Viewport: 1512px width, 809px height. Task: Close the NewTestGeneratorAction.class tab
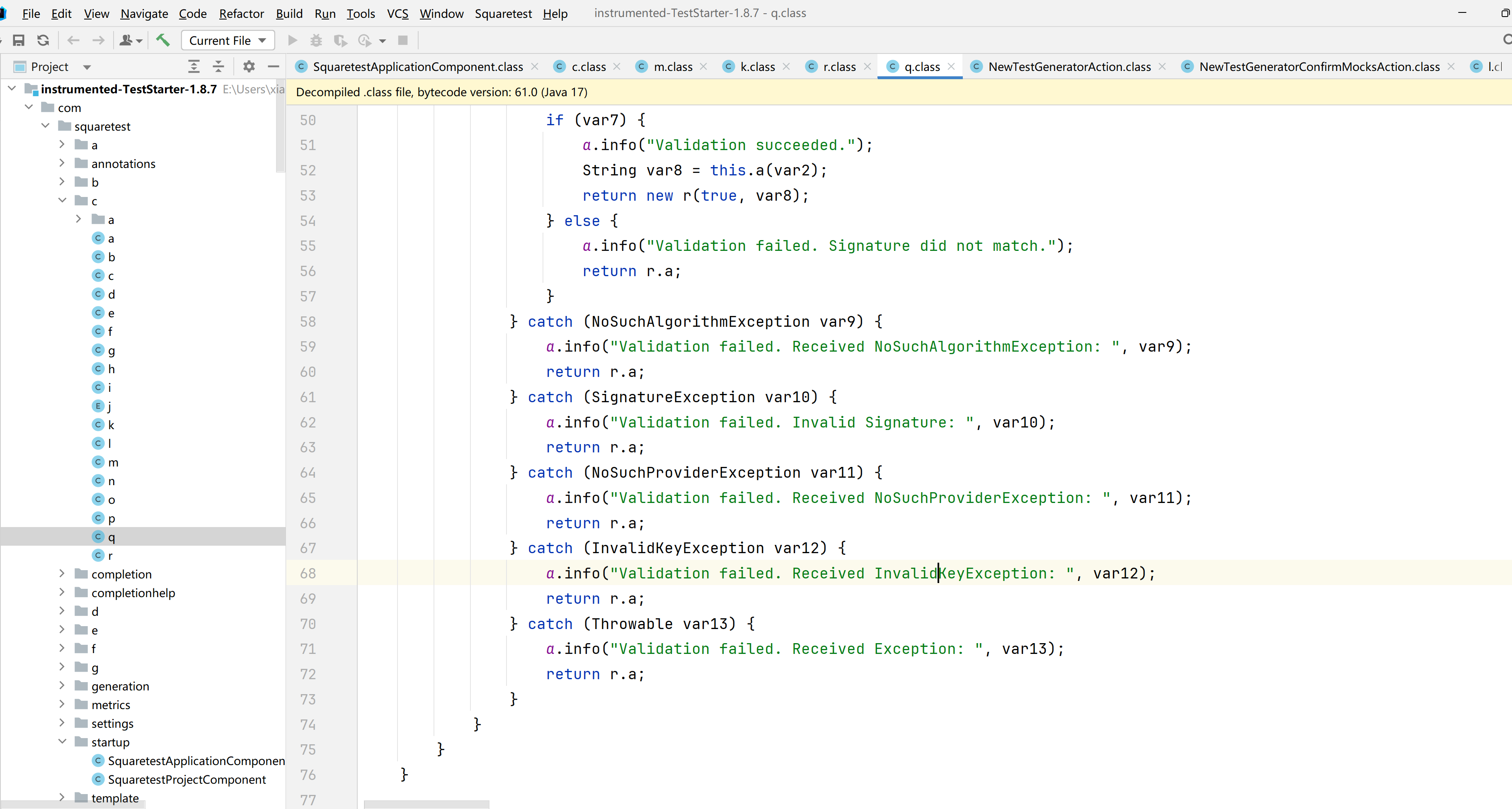(x=1162, y=66)
